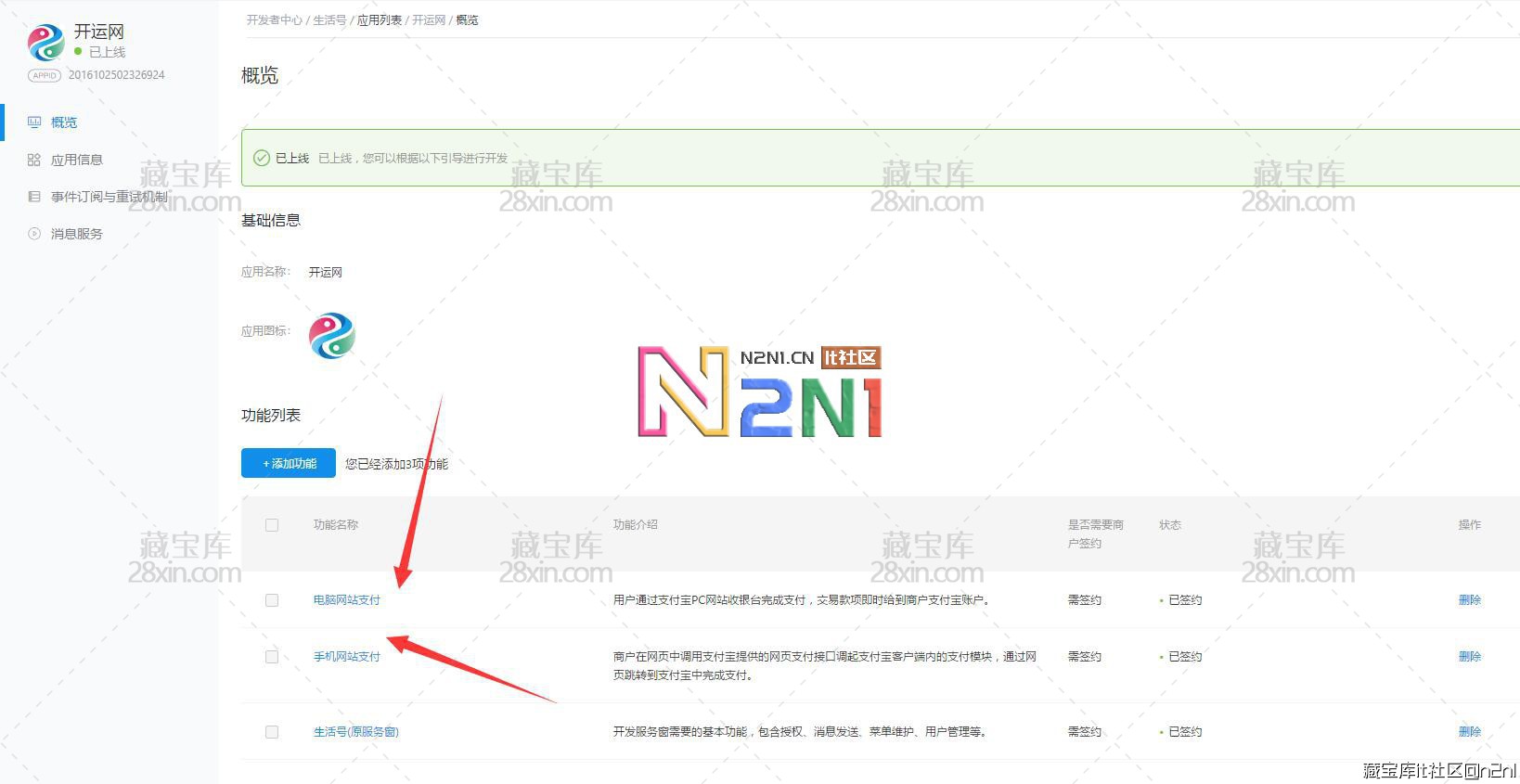Click the 事件订阅与重试机制 list icon
This screenshot has height=784, width=1520.
[x=34, y=197]
